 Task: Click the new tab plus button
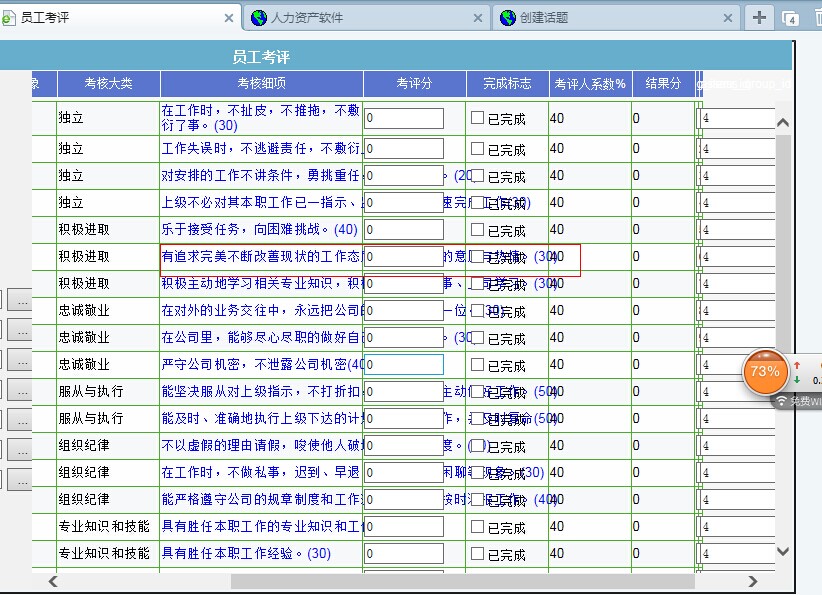pos(759,17)
